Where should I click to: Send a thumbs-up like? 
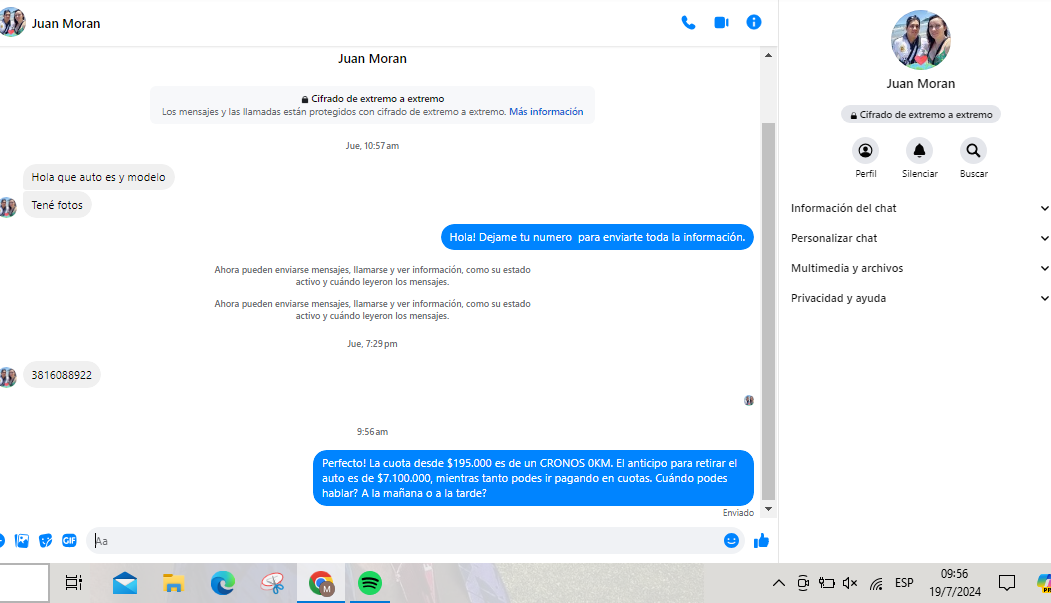click(x=761, y=541)
